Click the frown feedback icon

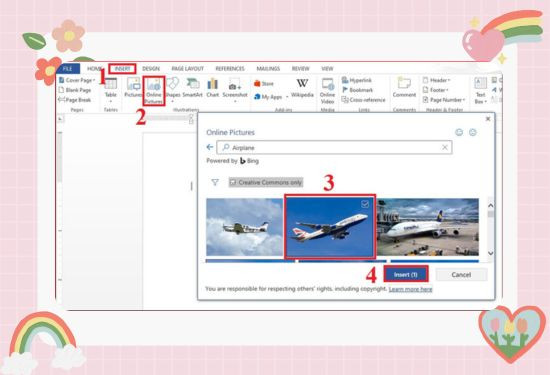coord(473,132)
